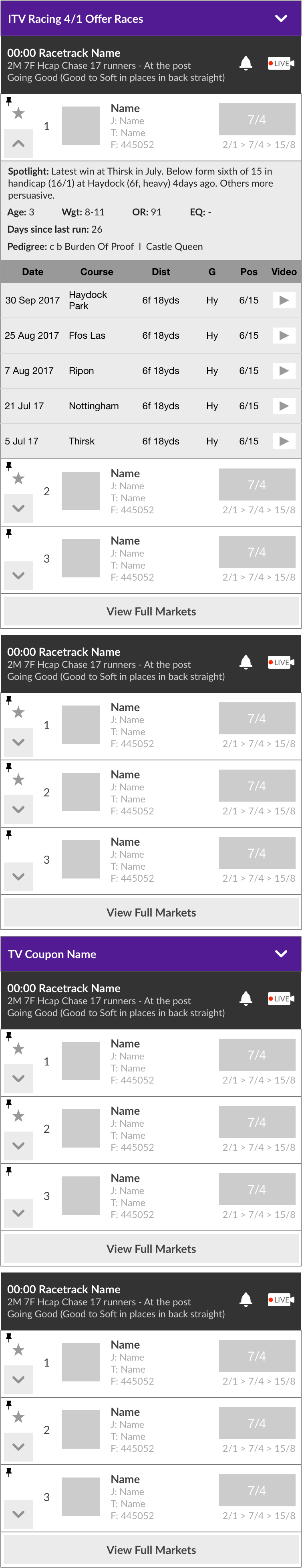
Task: Play the Nottingham race video
Action: 283,406
